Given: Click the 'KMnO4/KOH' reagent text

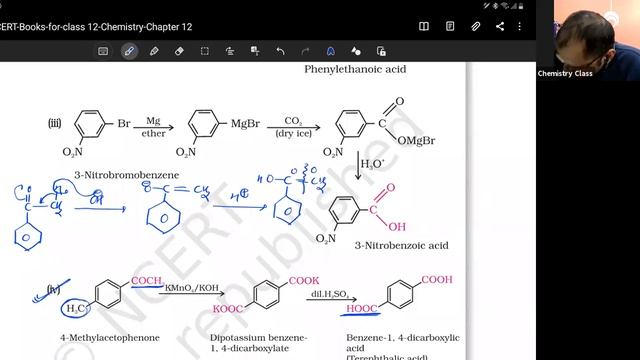Looking at the screenshot, I should [x=192, y=288].
